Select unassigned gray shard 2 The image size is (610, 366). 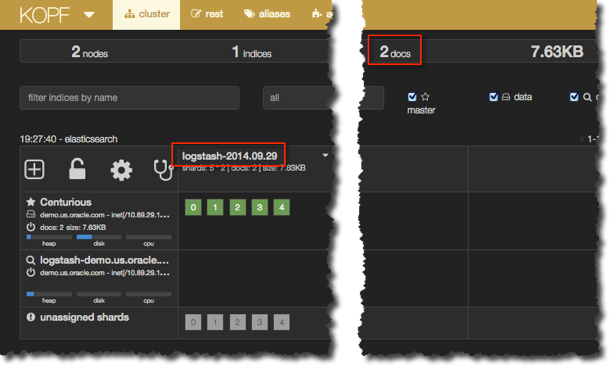pos(237,322)
